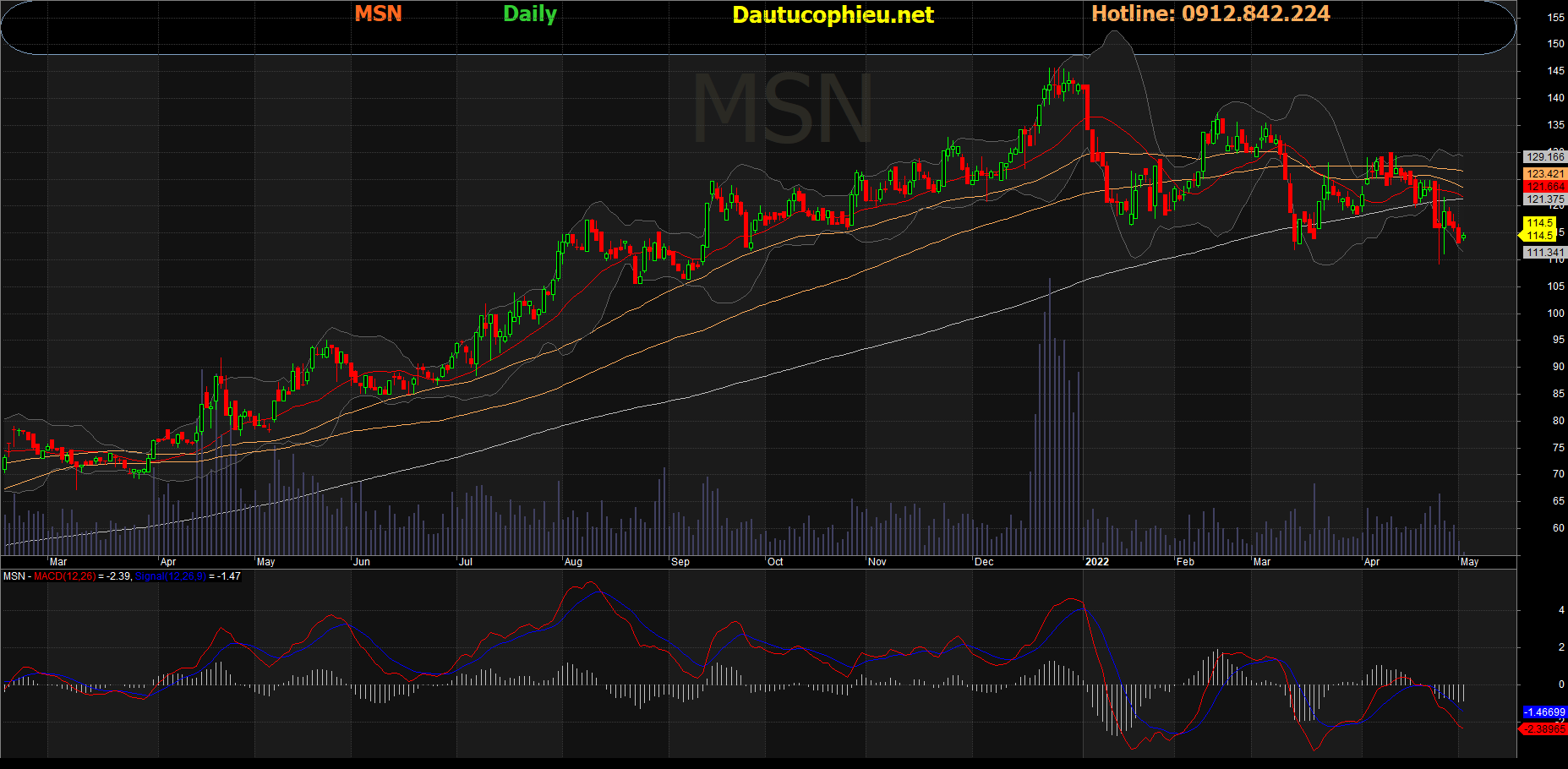
Task: Click the Daily timeframe label
Action: [530, 14]
